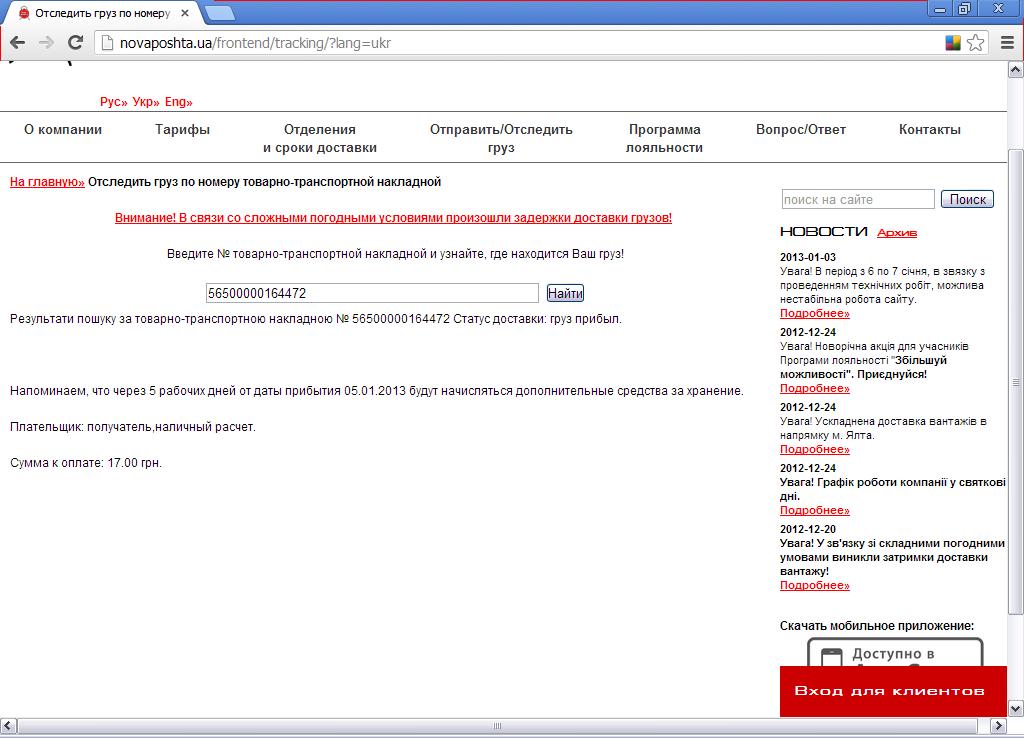
Task: Open the О компании menu
Action: pyautogui.click(x=63, y=129)
